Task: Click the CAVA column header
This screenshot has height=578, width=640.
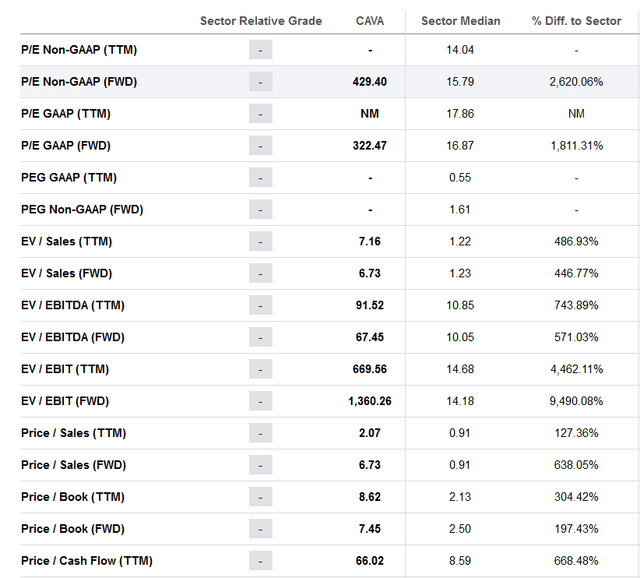Action: tap(370, 21)
